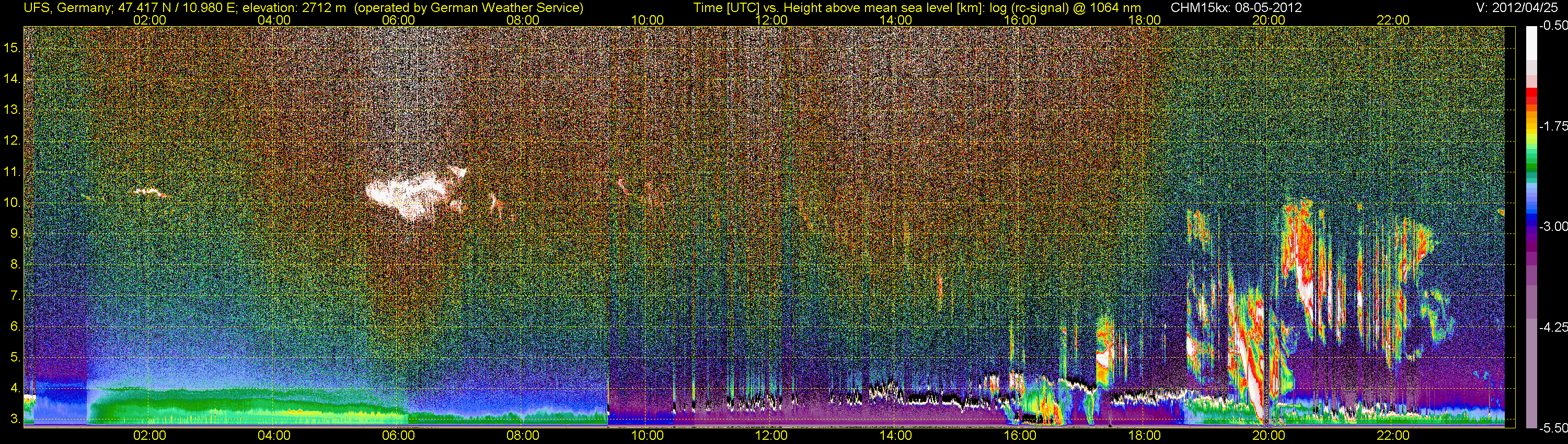Click the 12:00 label on the top time axis
The width and height of the screenshot is (1568, 444).
pyautogui.click(x=771, y=20)
